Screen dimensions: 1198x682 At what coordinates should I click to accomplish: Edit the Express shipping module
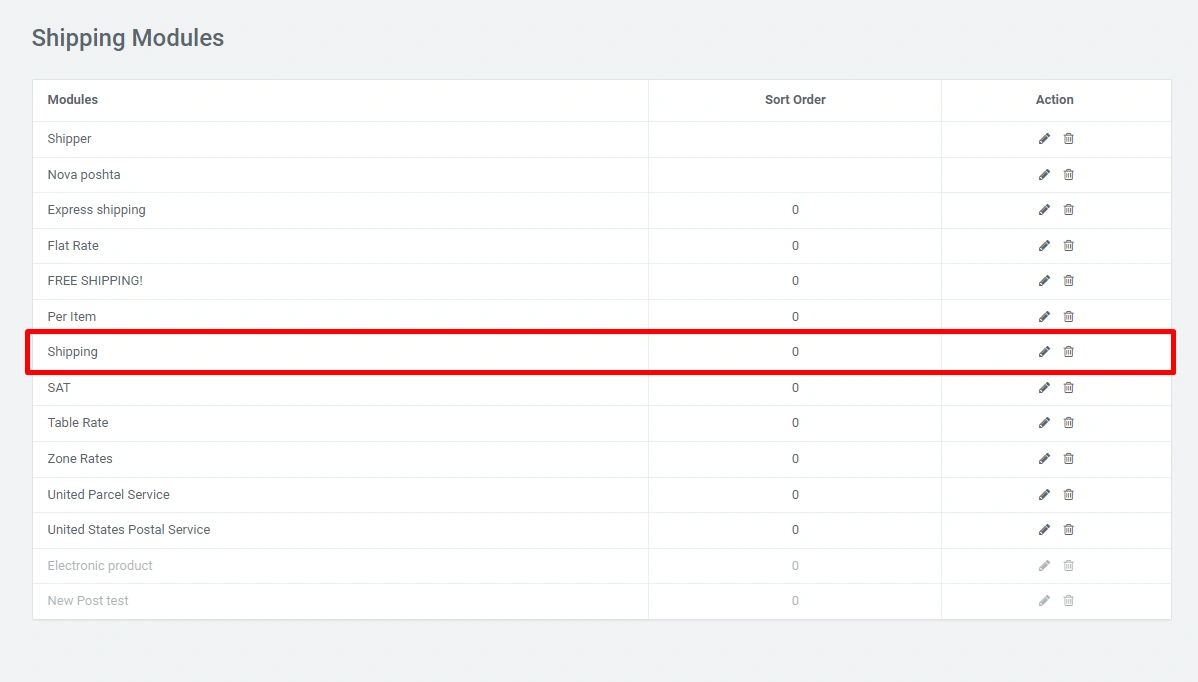(1044, 210)
